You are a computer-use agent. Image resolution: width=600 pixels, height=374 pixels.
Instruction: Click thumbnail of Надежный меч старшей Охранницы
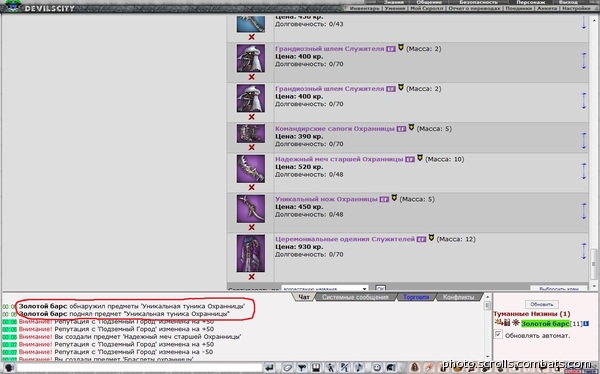point(251,168)
